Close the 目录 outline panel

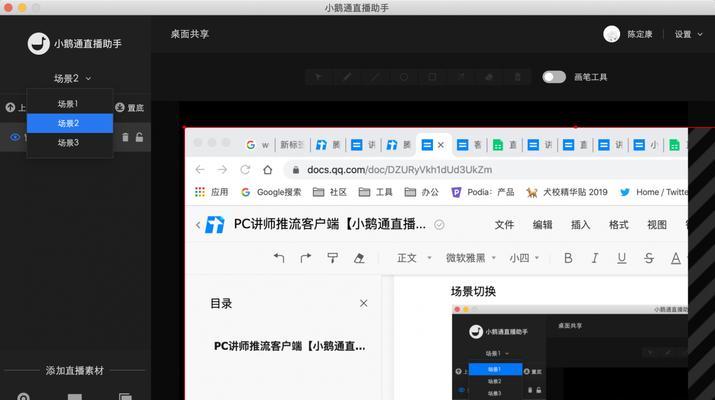363,303
